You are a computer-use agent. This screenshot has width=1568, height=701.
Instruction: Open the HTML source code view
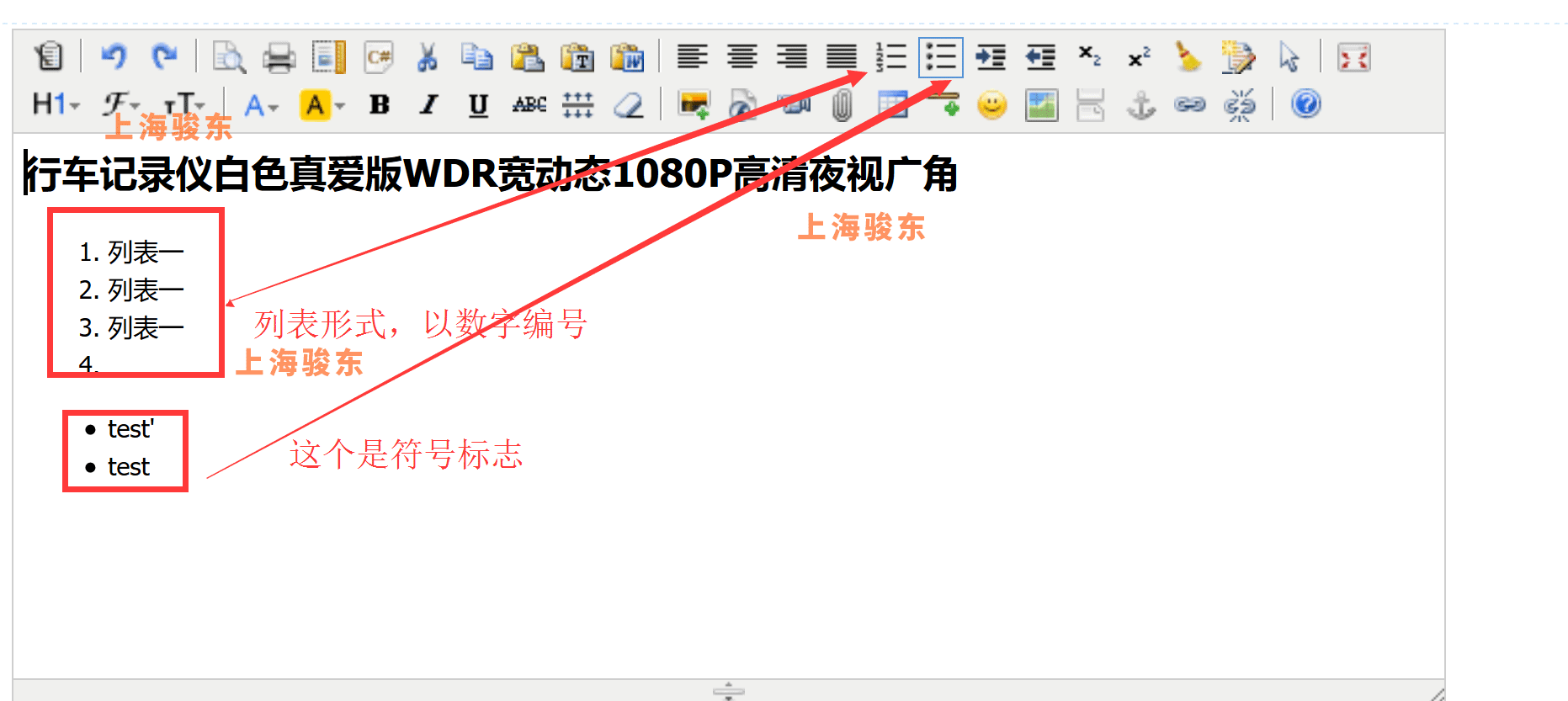pos(49,56)
